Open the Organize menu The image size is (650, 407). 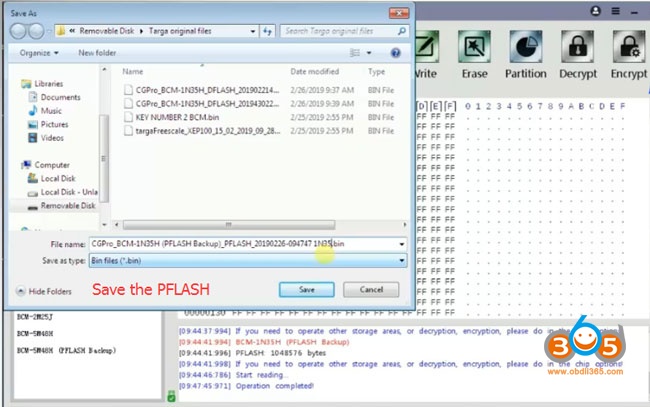pos(38,52)
